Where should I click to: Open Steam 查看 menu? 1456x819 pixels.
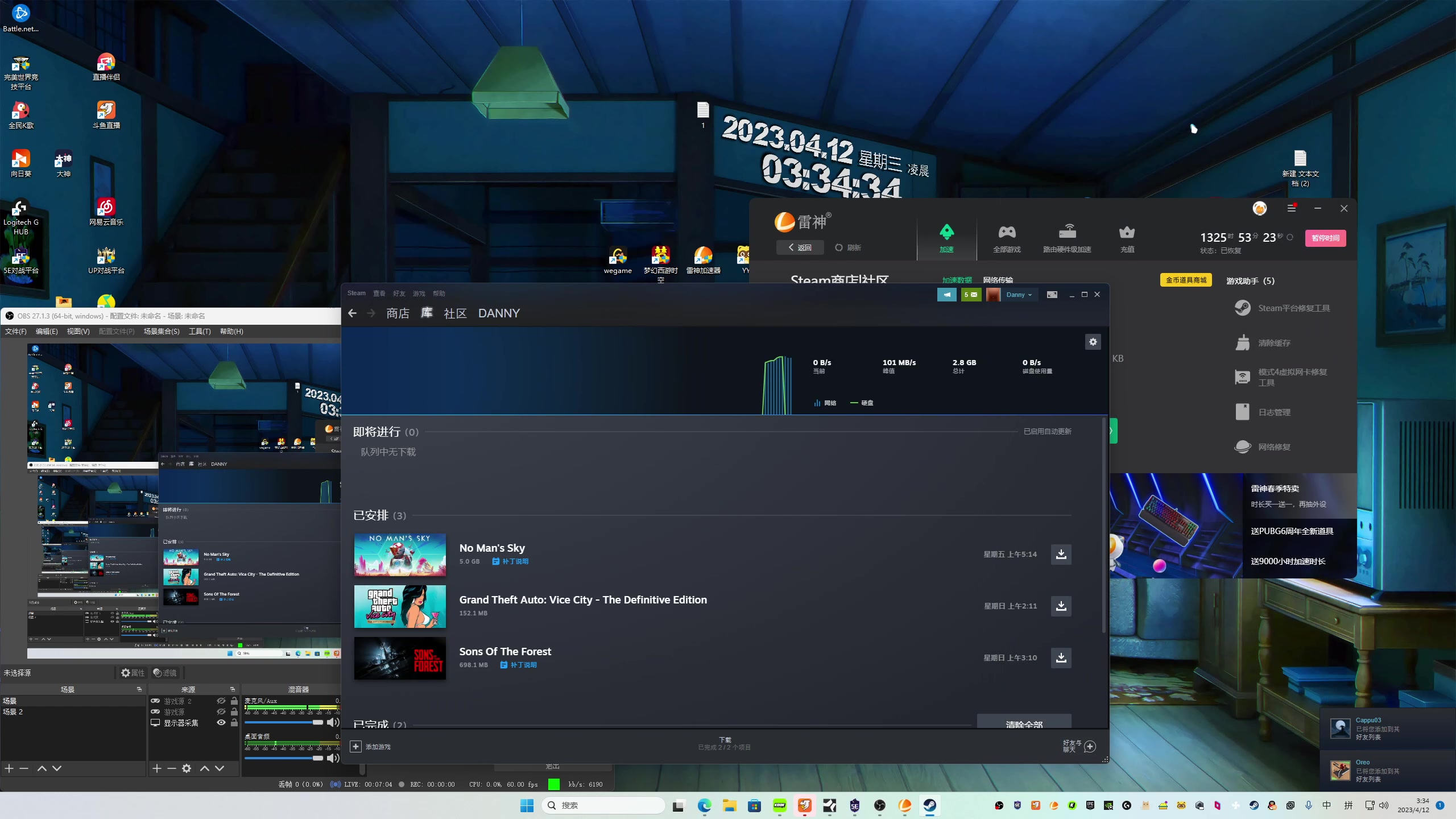pyautogui.click(x=379, y=293)
